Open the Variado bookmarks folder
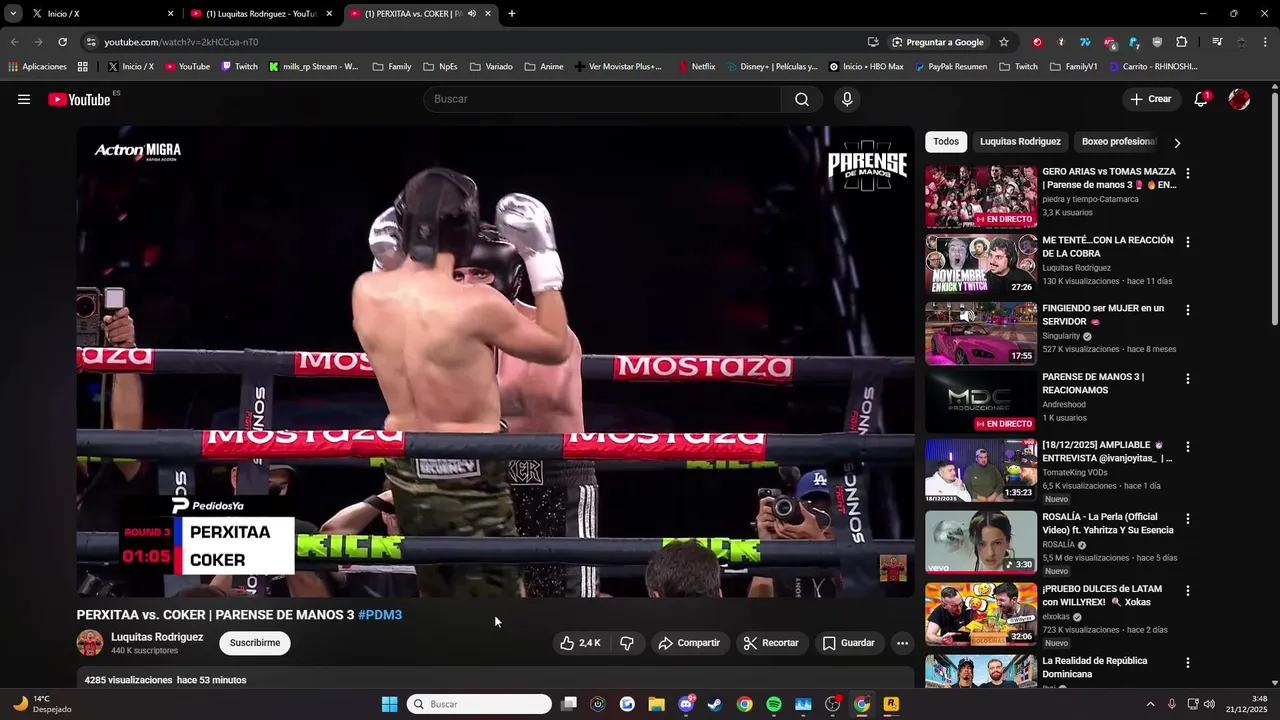The height and width of the screenshot is (720, 1280). click(x=491, y=67)
